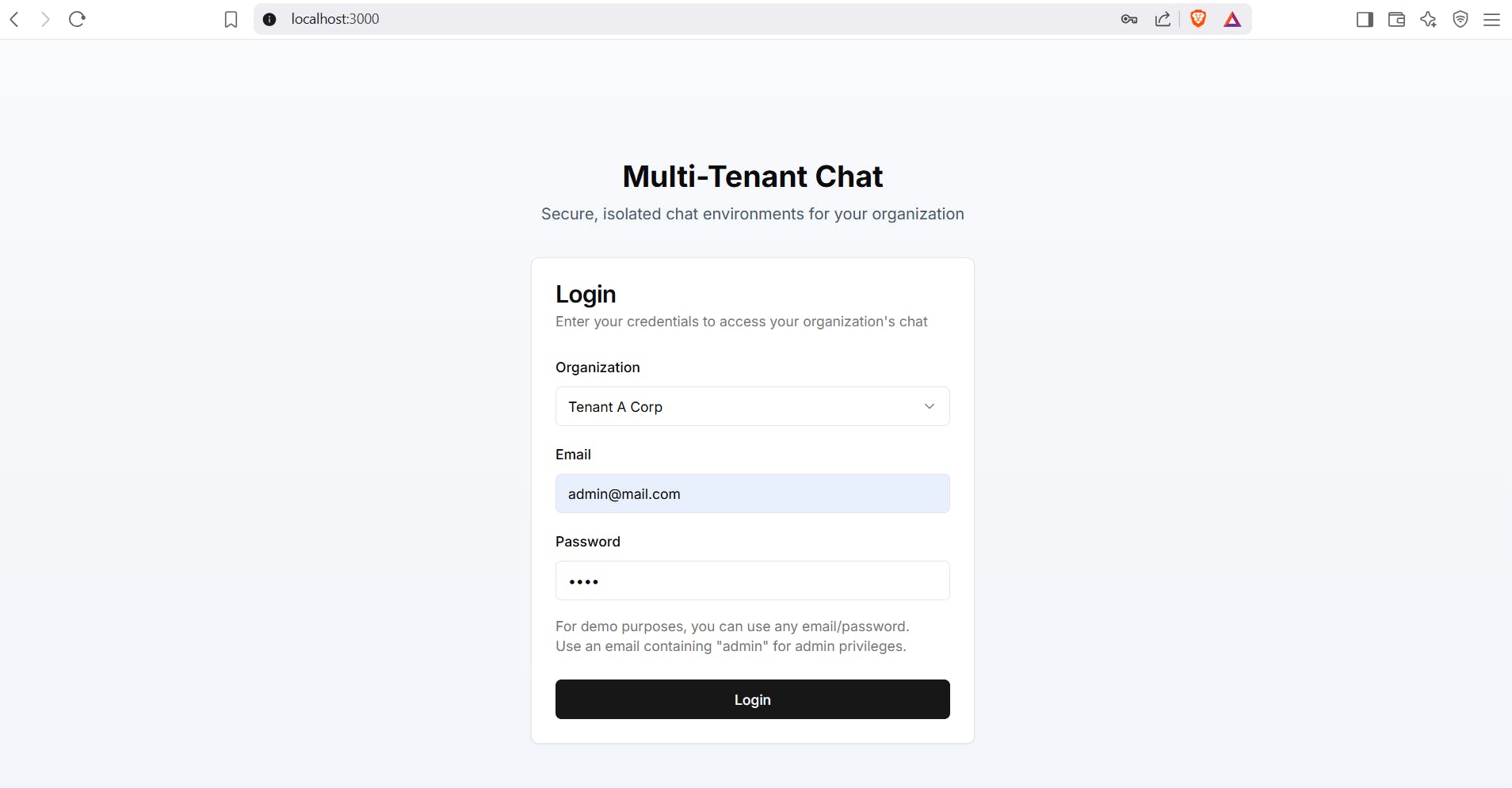Screen dimensions: 1512x788
Task: Open the Brave VPN shield icon
Action: click(1460, 19)
